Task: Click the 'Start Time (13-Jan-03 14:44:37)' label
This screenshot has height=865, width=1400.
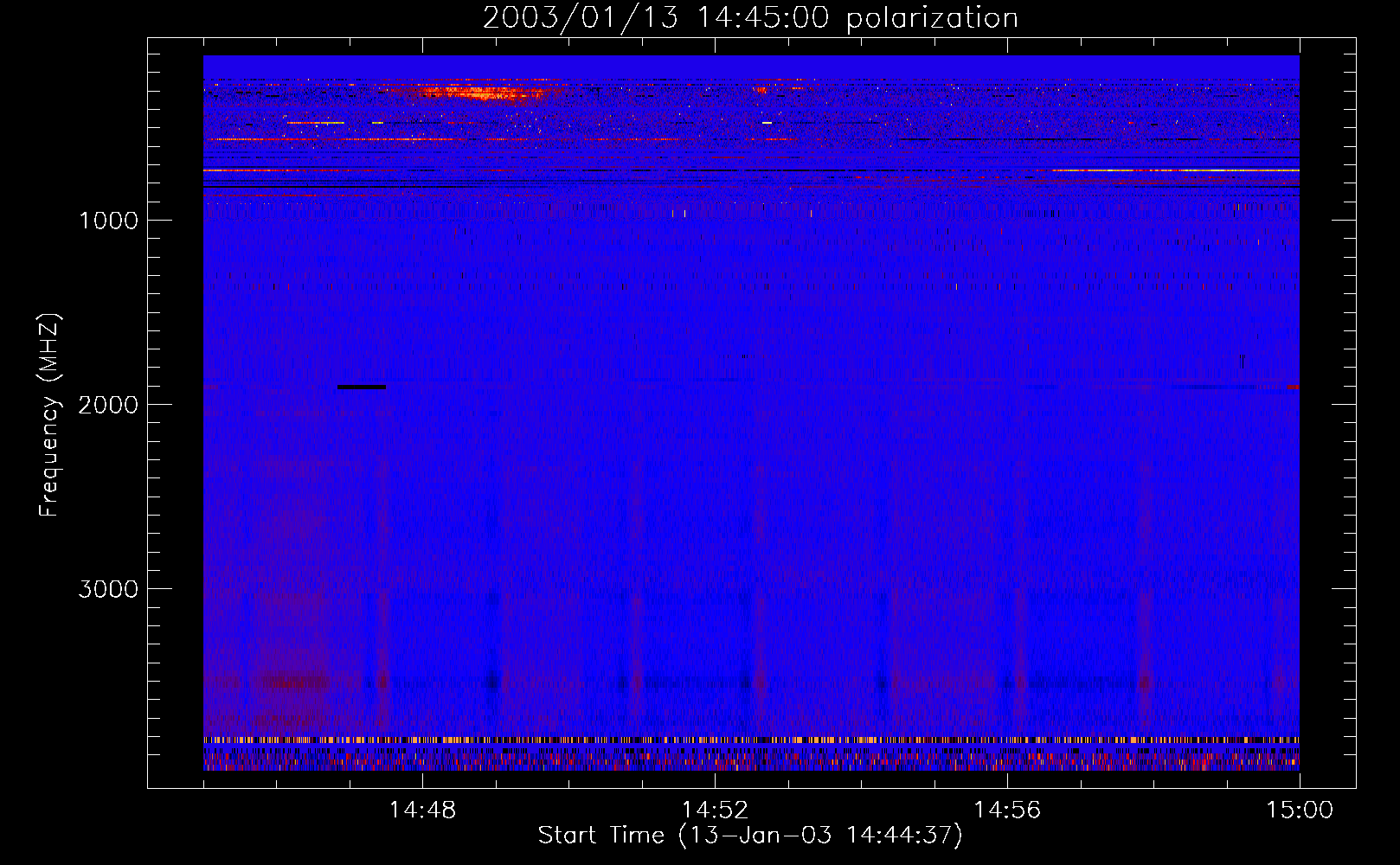Action: coord(750,835)
